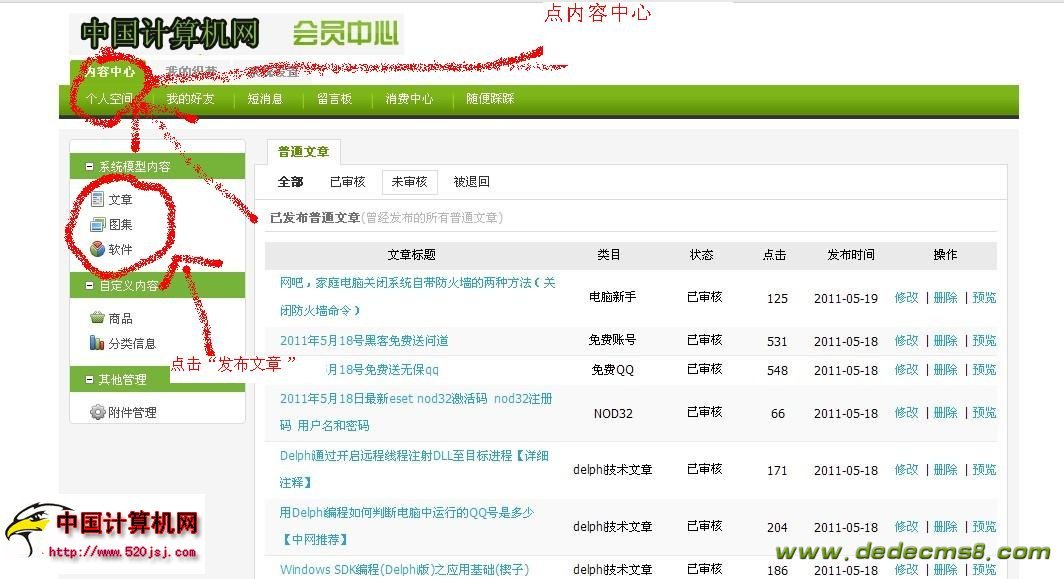The image size is (1064, 579).
Task: Switch to the 内容中心 main tab
Action: (109, 72)
